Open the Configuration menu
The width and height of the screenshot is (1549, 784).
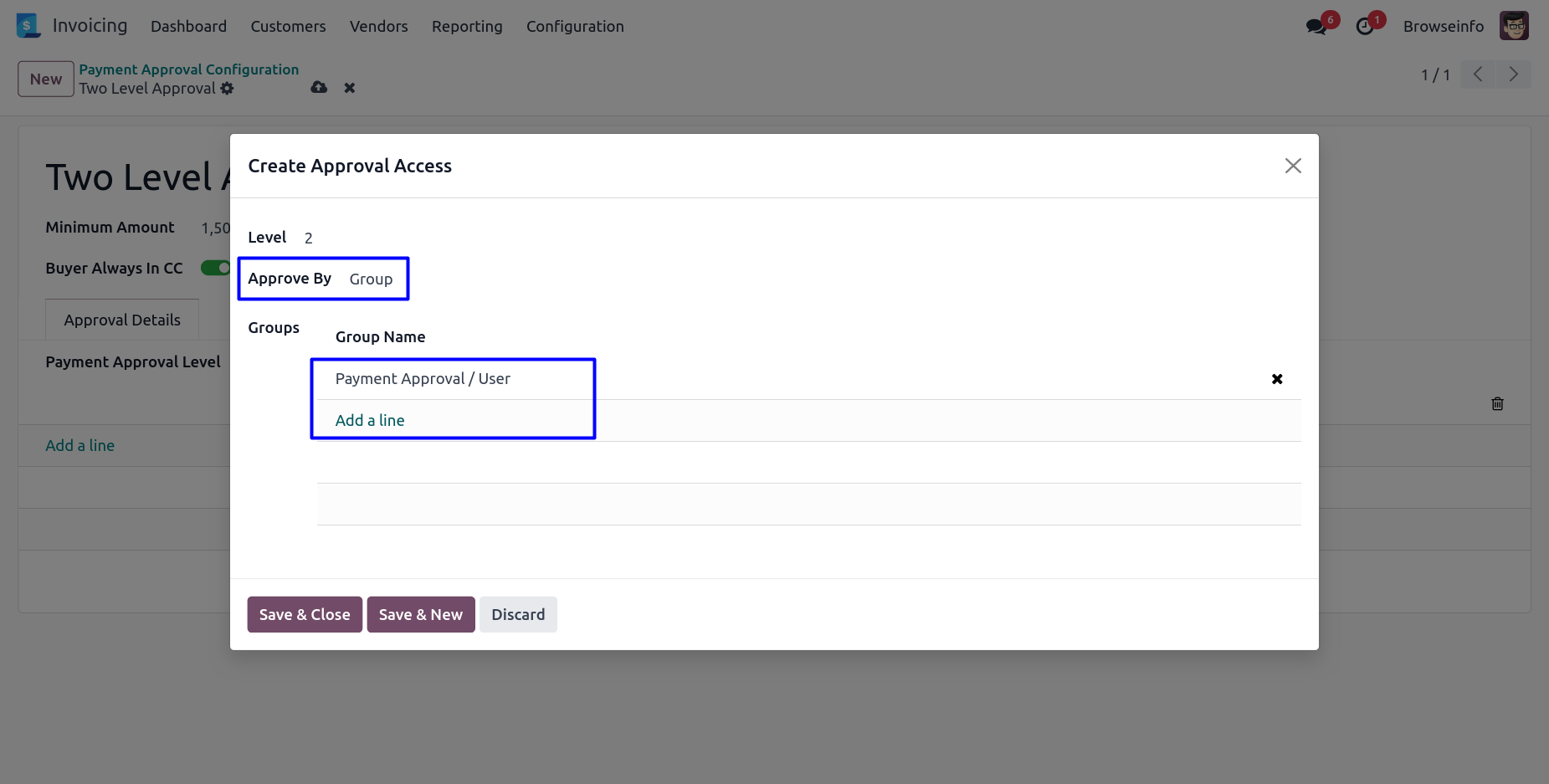pyautogui.click(x=575, y=27)
